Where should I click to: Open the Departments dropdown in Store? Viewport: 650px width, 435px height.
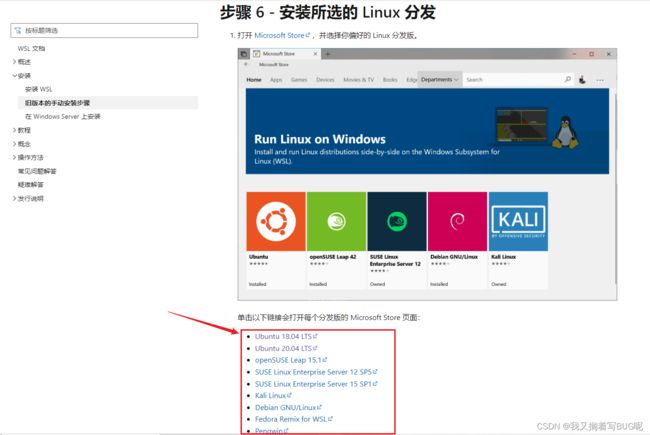click(439, 79)
